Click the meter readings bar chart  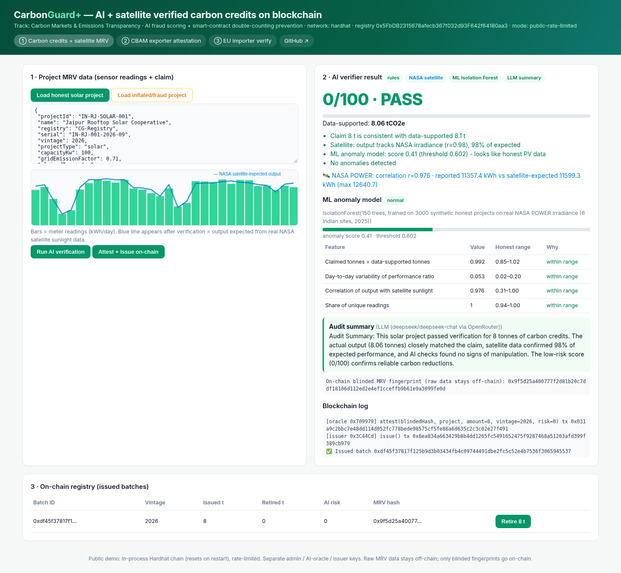coord(164,198)
